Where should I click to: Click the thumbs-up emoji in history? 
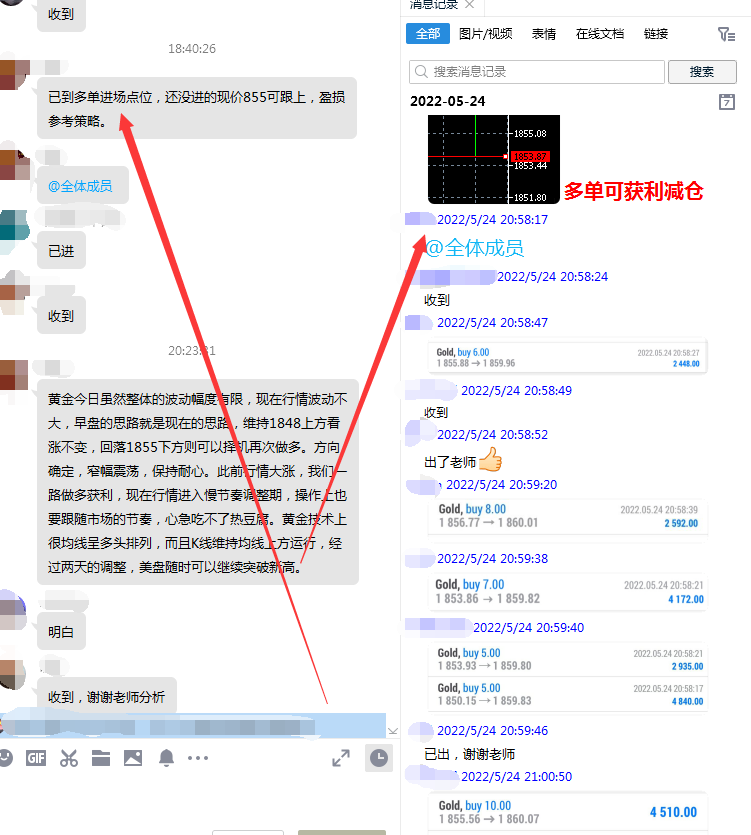pyautogui.click(x=490, y=459)
